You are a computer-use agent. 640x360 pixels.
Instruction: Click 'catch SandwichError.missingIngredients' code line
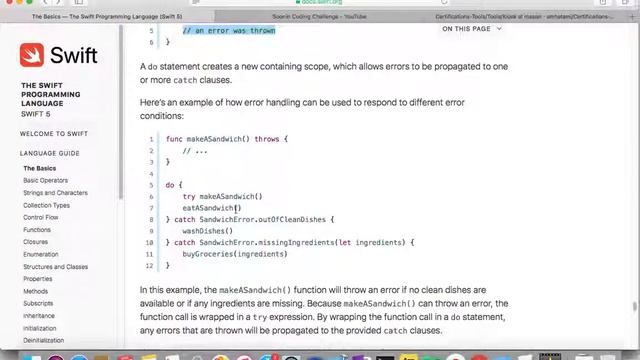290,242
